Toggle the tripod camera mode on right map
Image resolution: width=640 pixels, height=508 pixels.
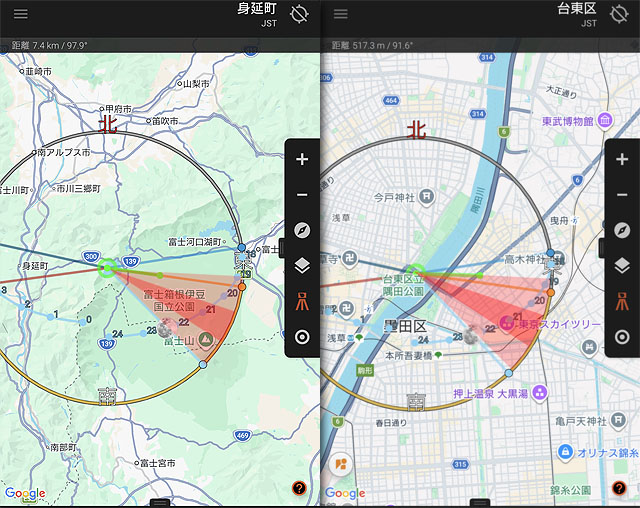click(622, 301)
